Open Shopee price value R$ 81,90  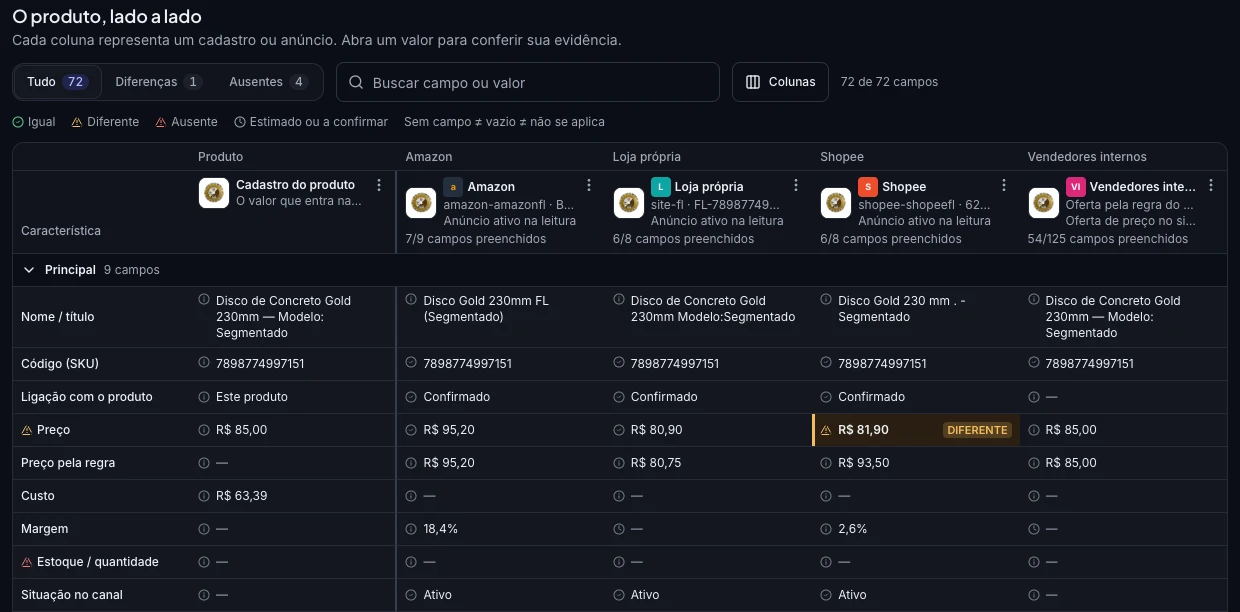point(863,430)
